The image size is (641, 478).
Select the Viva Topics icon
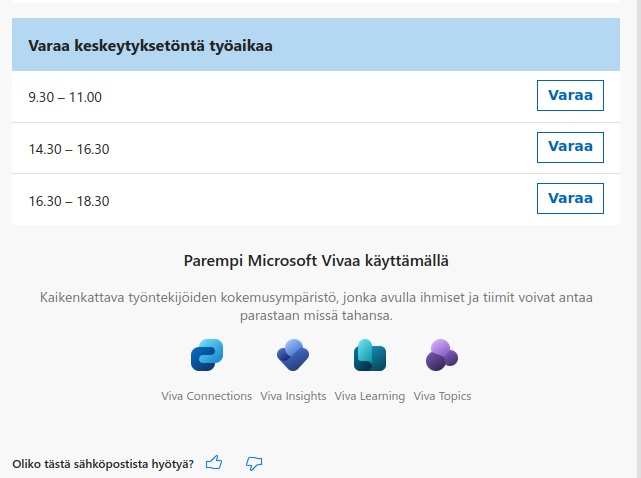click(x=442, y=356)
